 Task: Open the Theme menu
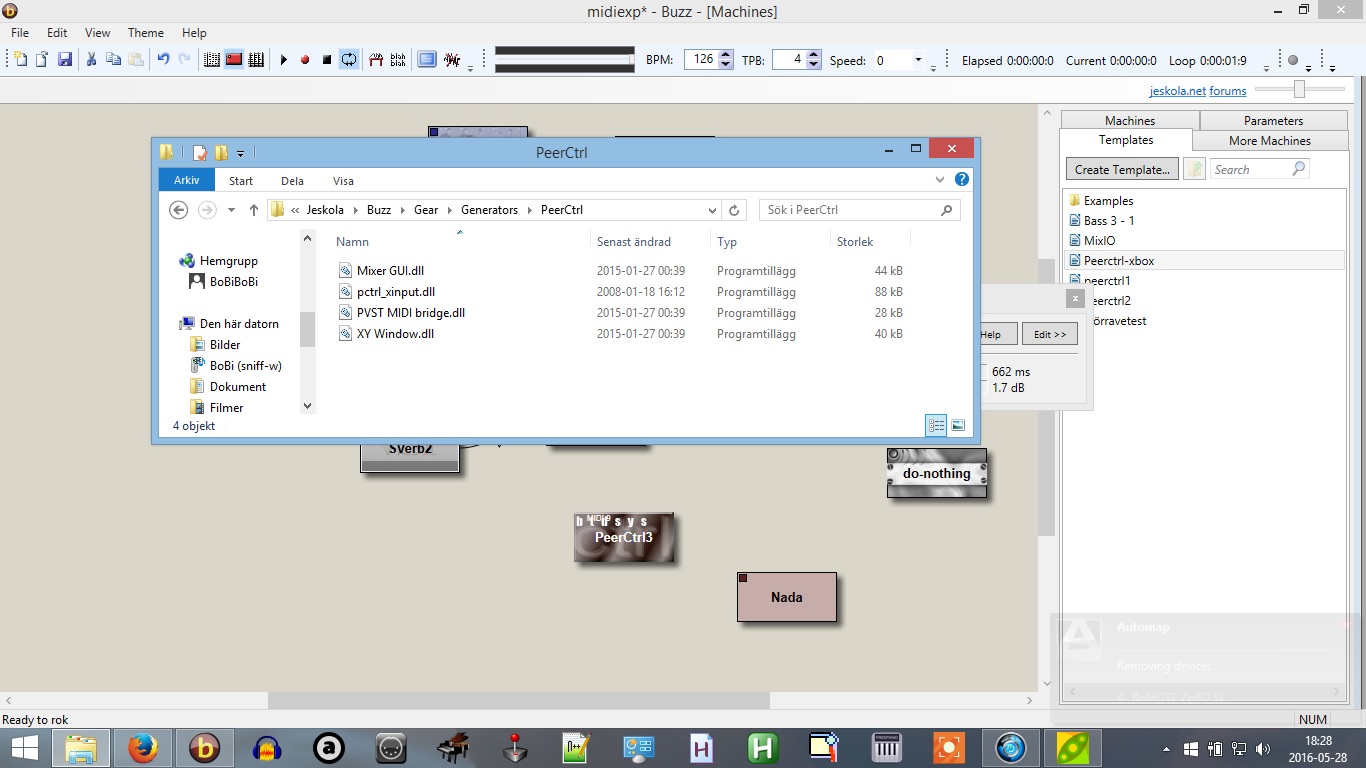point(146,33)
